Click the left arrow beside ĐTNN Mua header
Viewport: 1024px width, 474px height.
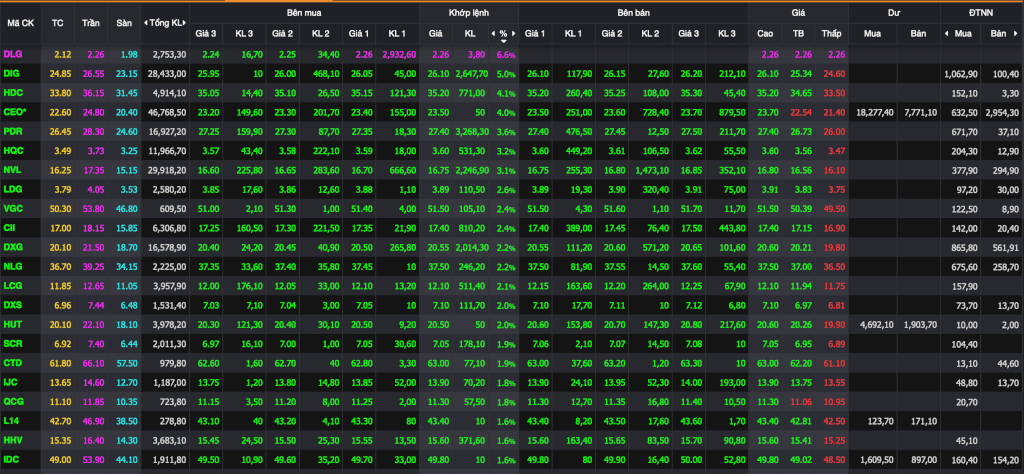947,33
